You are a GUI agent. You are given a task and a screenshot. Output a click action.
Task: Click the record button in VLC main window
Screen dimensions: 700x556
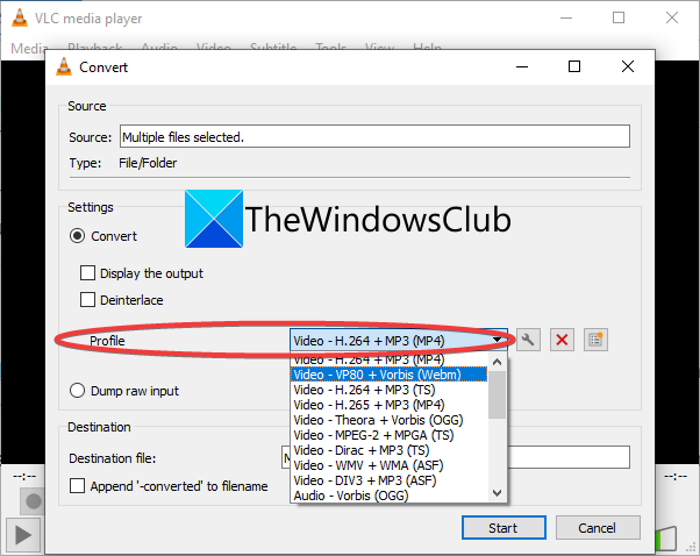(x=33, y=501)
